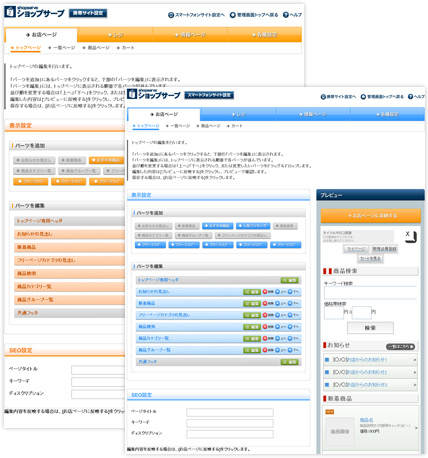The image size is (428, 458).
Task: Switch to 情報ページ tab in blue window
Action: tap(313, 114)
